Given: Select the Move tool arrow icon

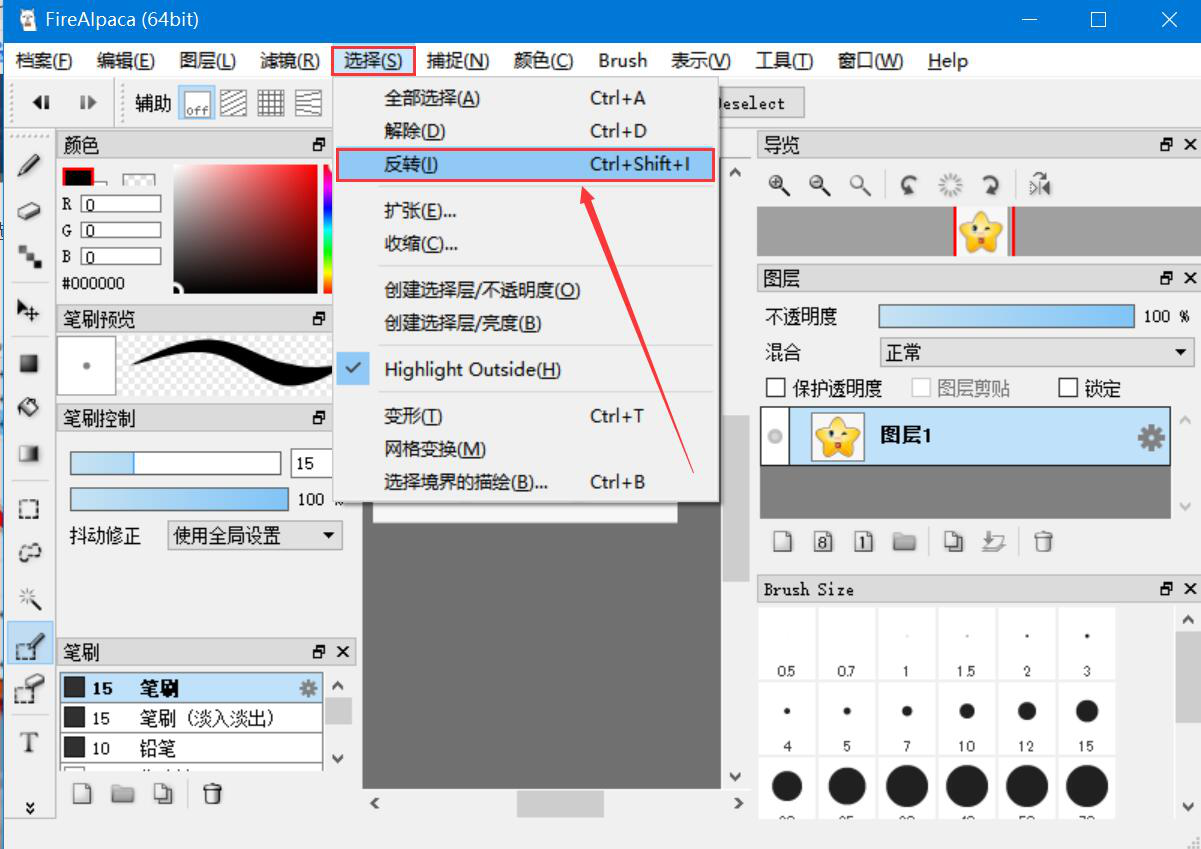Looking at the screenshot, I should [29, 311].
